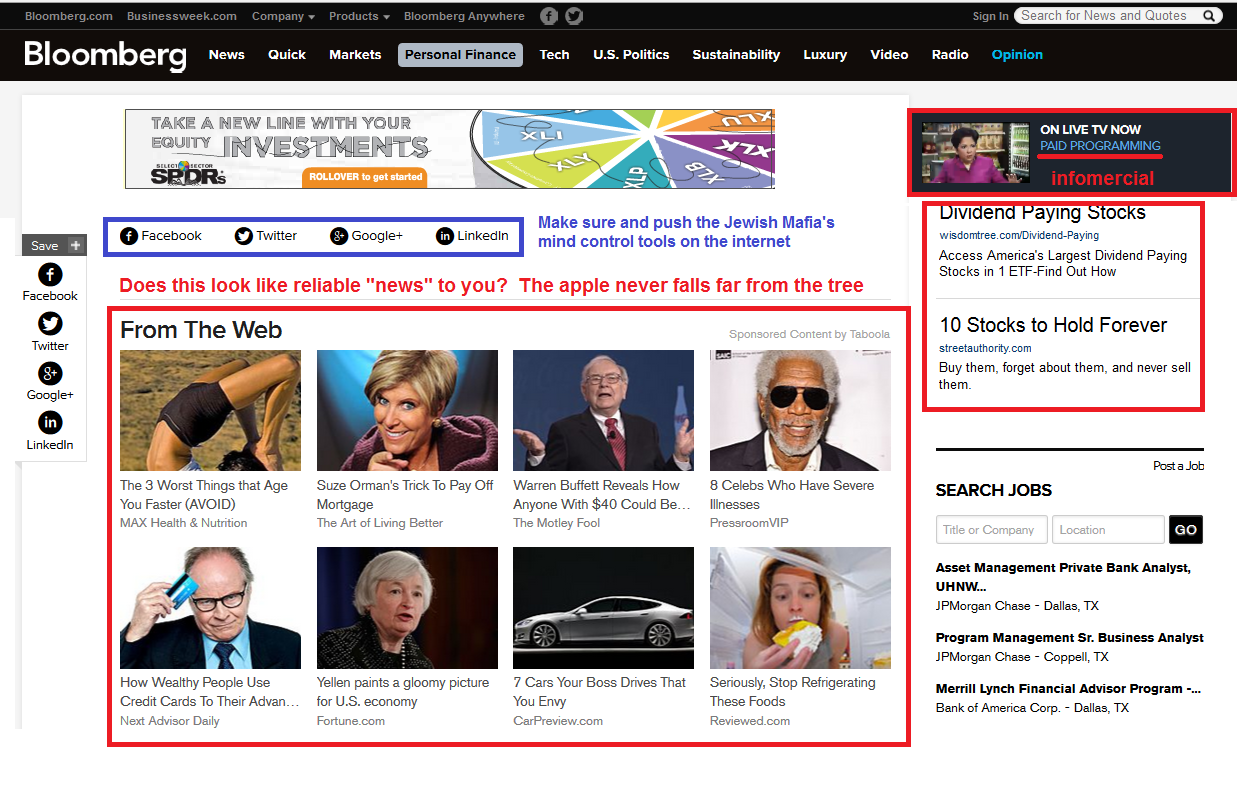Viewport: 1250px width, 786px height.
Task: Click Sign In
Action: 990,16
